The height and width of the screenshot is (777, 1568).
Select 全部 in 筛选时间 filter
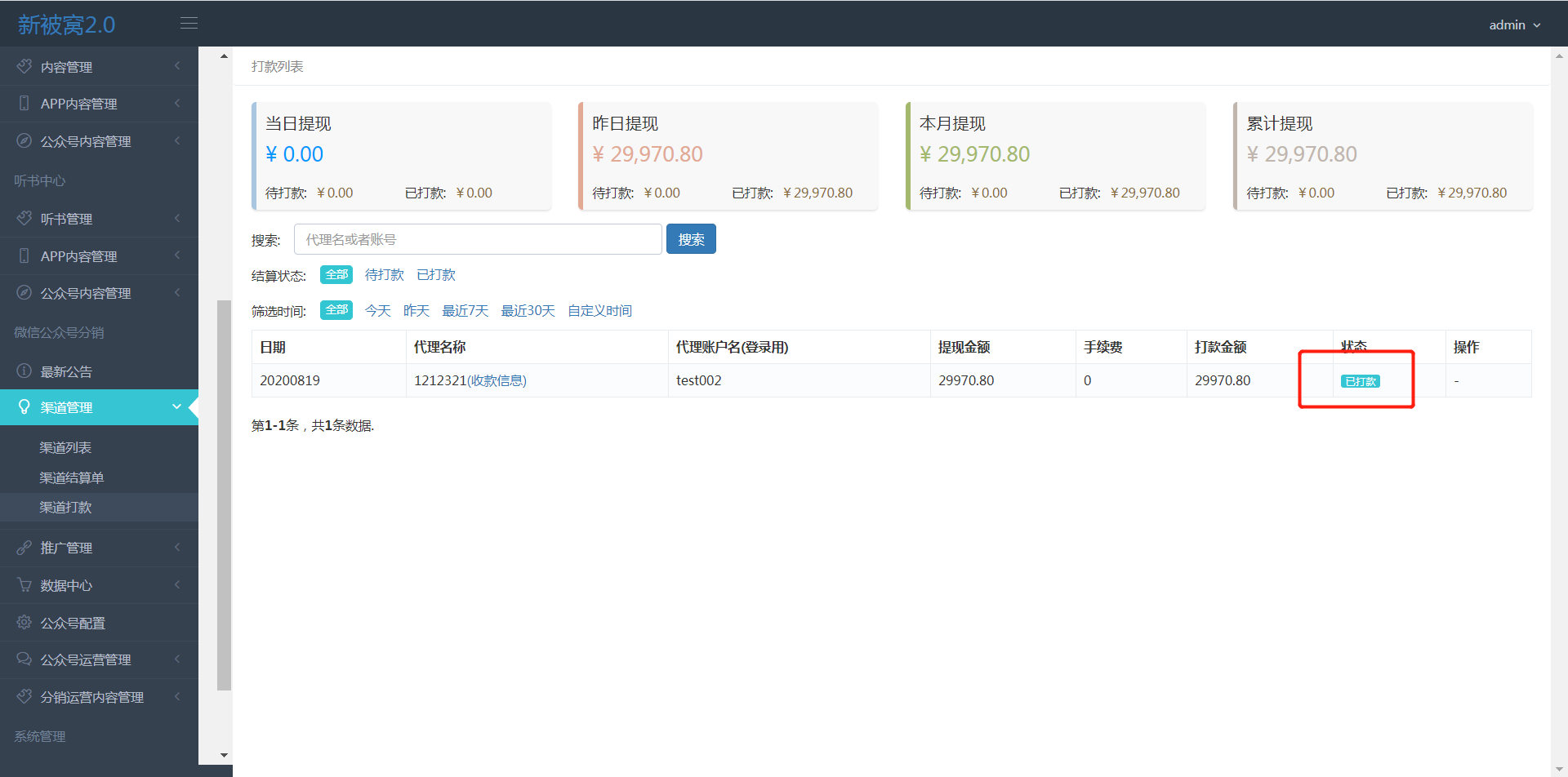[x=336, y=310]
